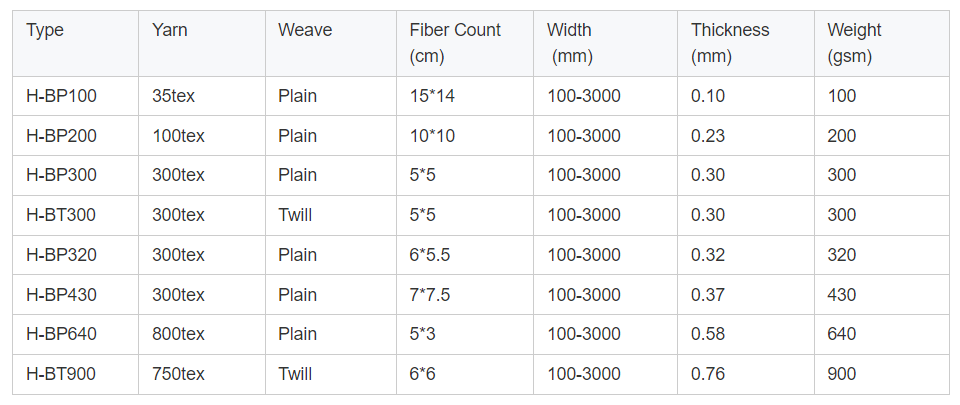Select the 800tex yarn cell

coord(178,334)
